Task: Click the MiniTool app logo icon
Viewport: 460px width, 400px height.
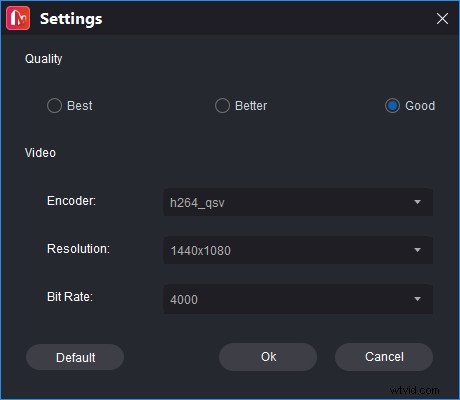Action: click(18, 18)
